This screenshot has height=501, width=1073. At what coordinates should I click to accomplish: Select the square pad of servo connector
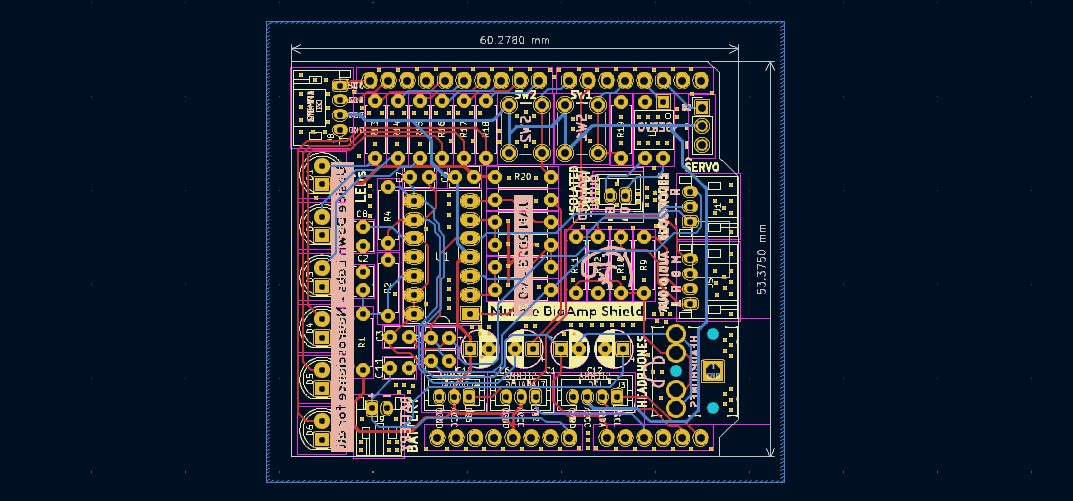click(x=702, y=107)
